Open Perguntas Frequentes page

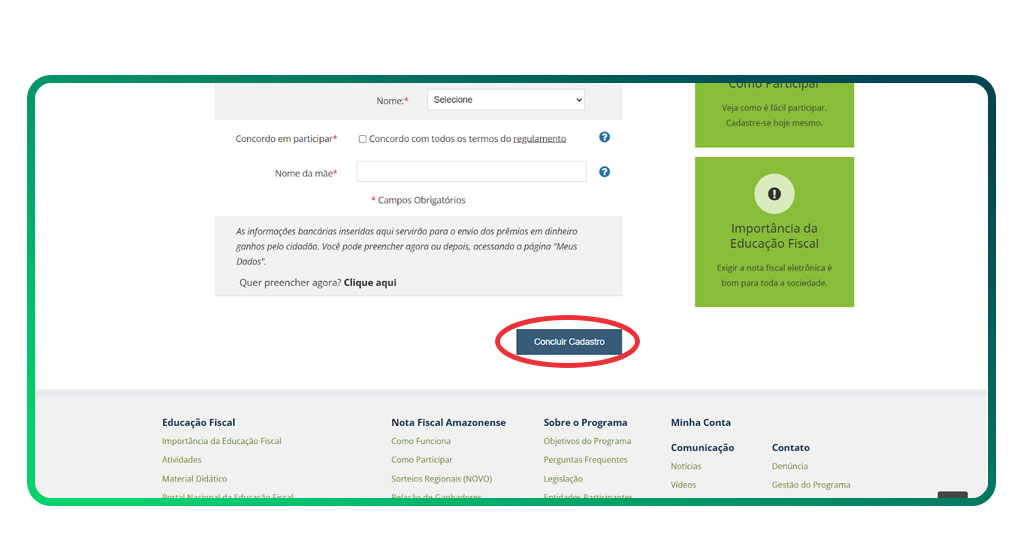click(x=585, y=460)
